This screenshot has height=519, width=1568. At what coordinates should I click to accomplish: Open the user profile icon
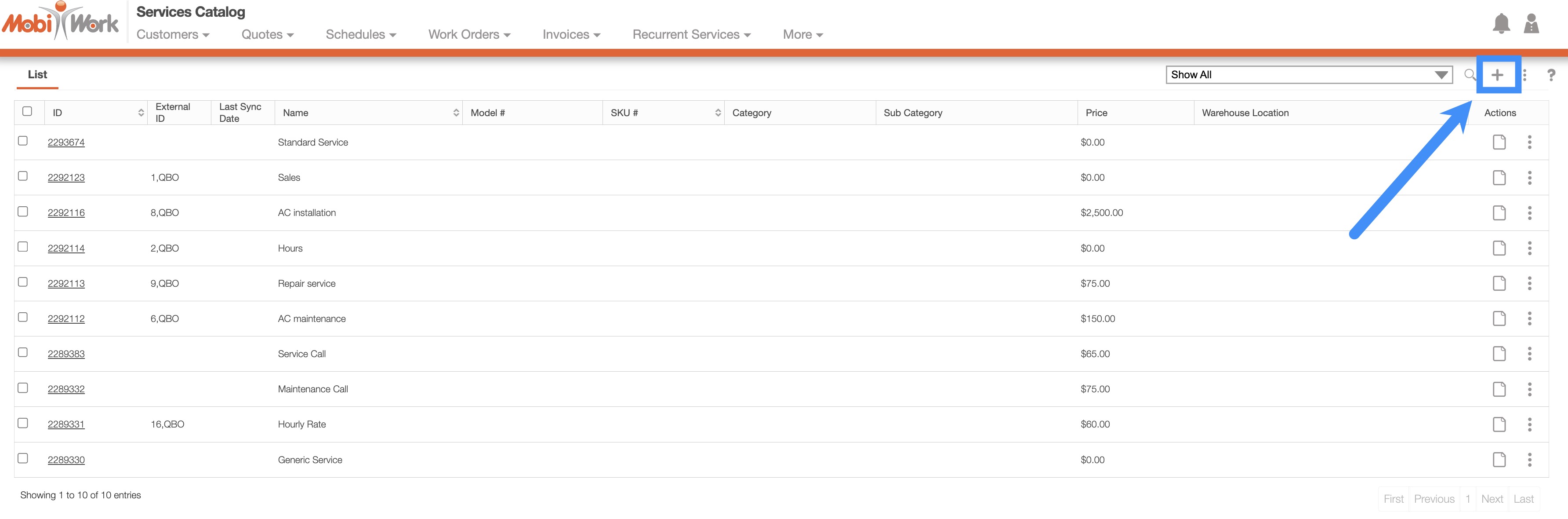point(1531,24)
